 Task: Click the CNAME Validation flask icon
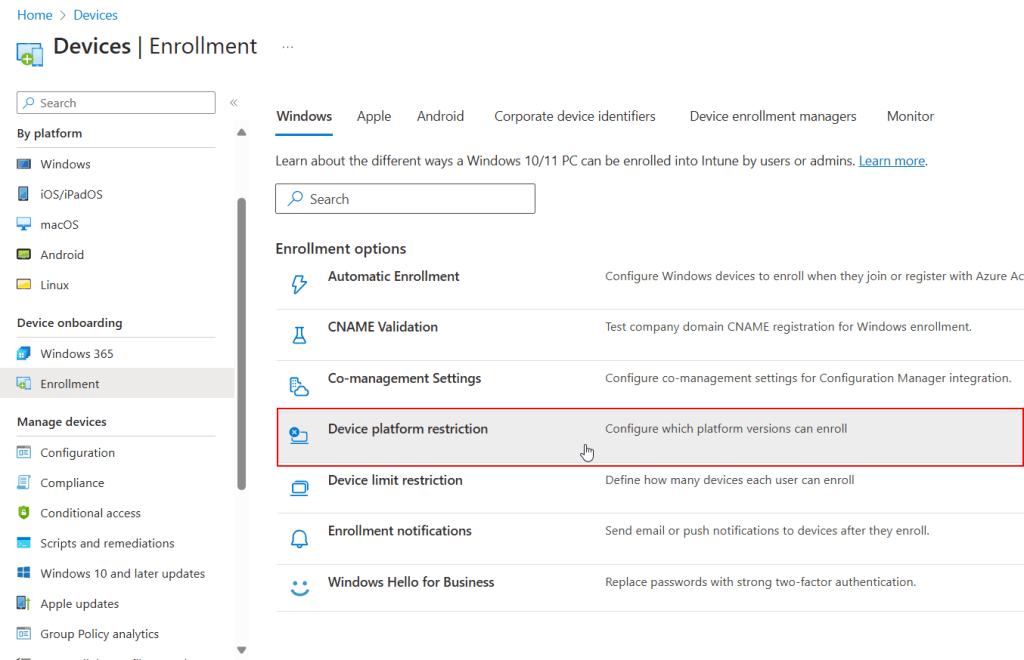pyautogui.click(x=298, y=335)
